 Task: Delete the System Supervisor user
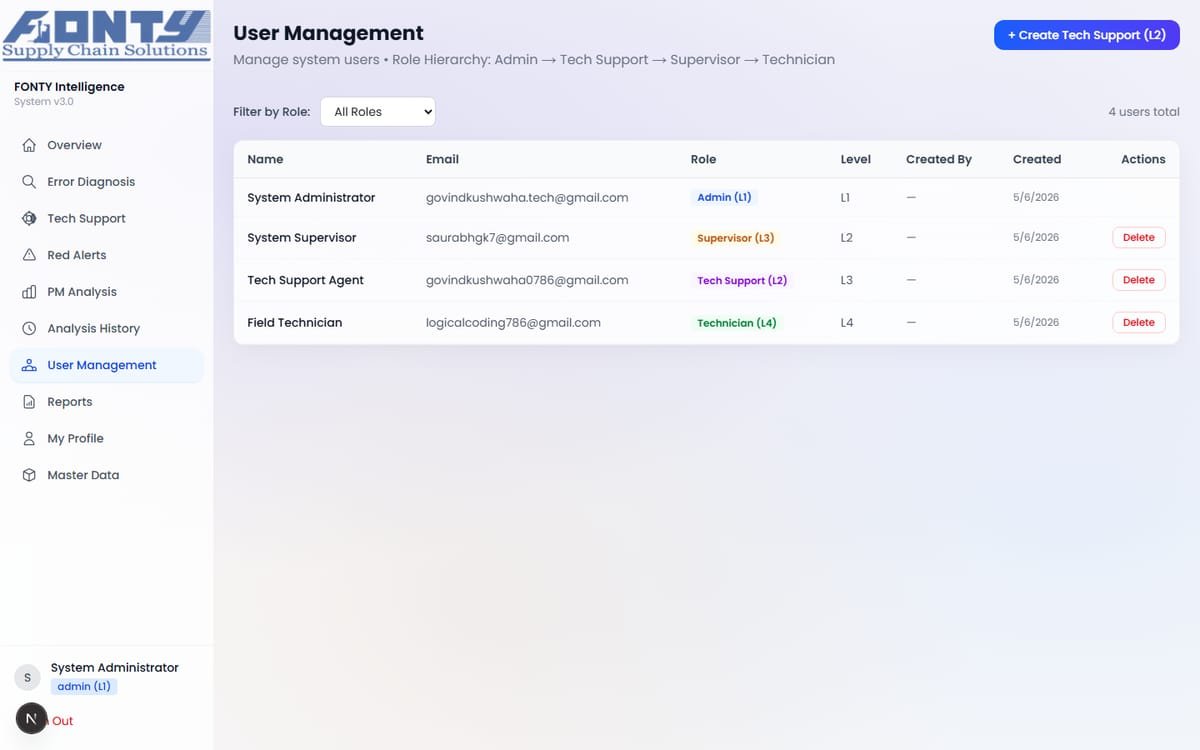point(1139,238)
